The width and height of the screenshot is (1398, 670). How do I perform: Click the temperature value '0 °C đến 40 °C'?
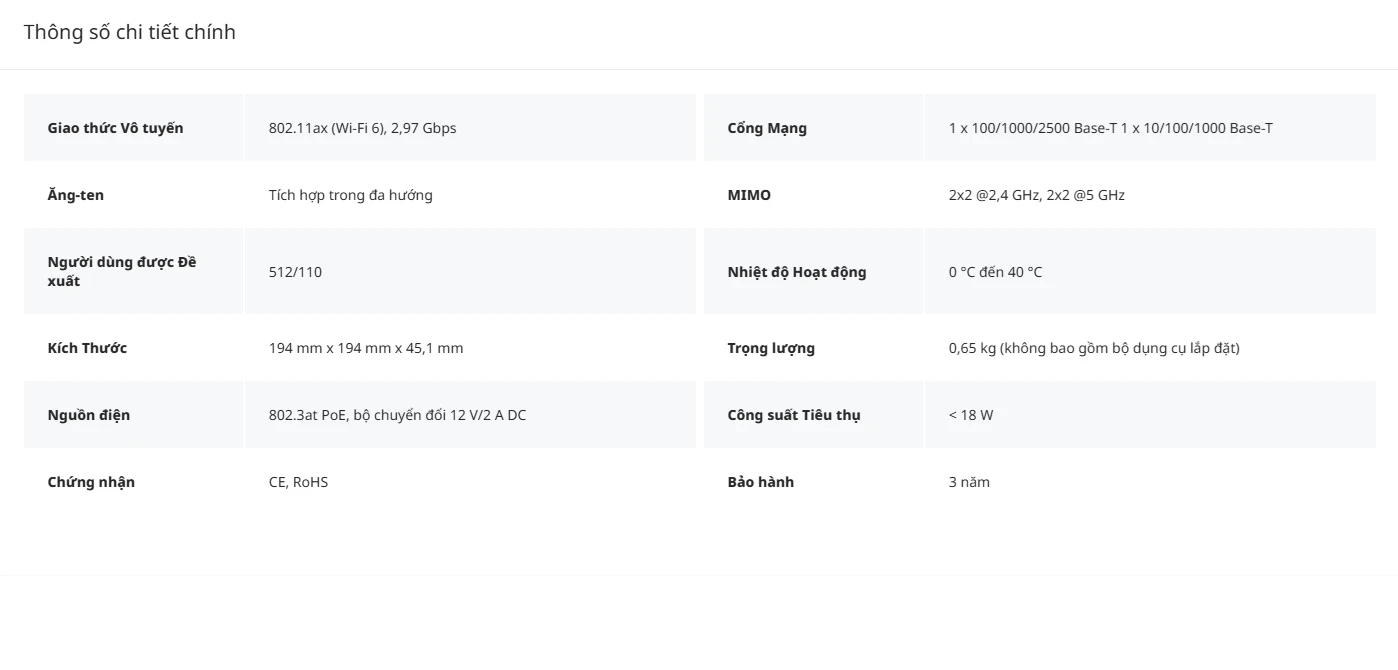tap(995, 272)
